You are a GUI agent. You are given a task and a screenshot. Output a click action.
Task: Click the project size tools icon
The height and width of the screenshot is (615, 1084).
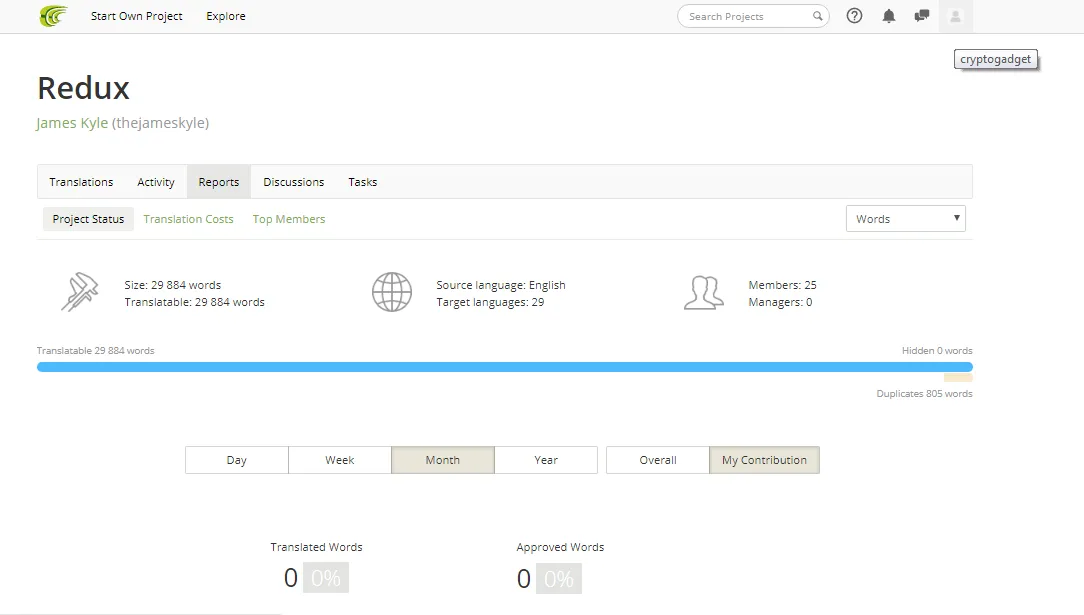(x=80, y=292)
